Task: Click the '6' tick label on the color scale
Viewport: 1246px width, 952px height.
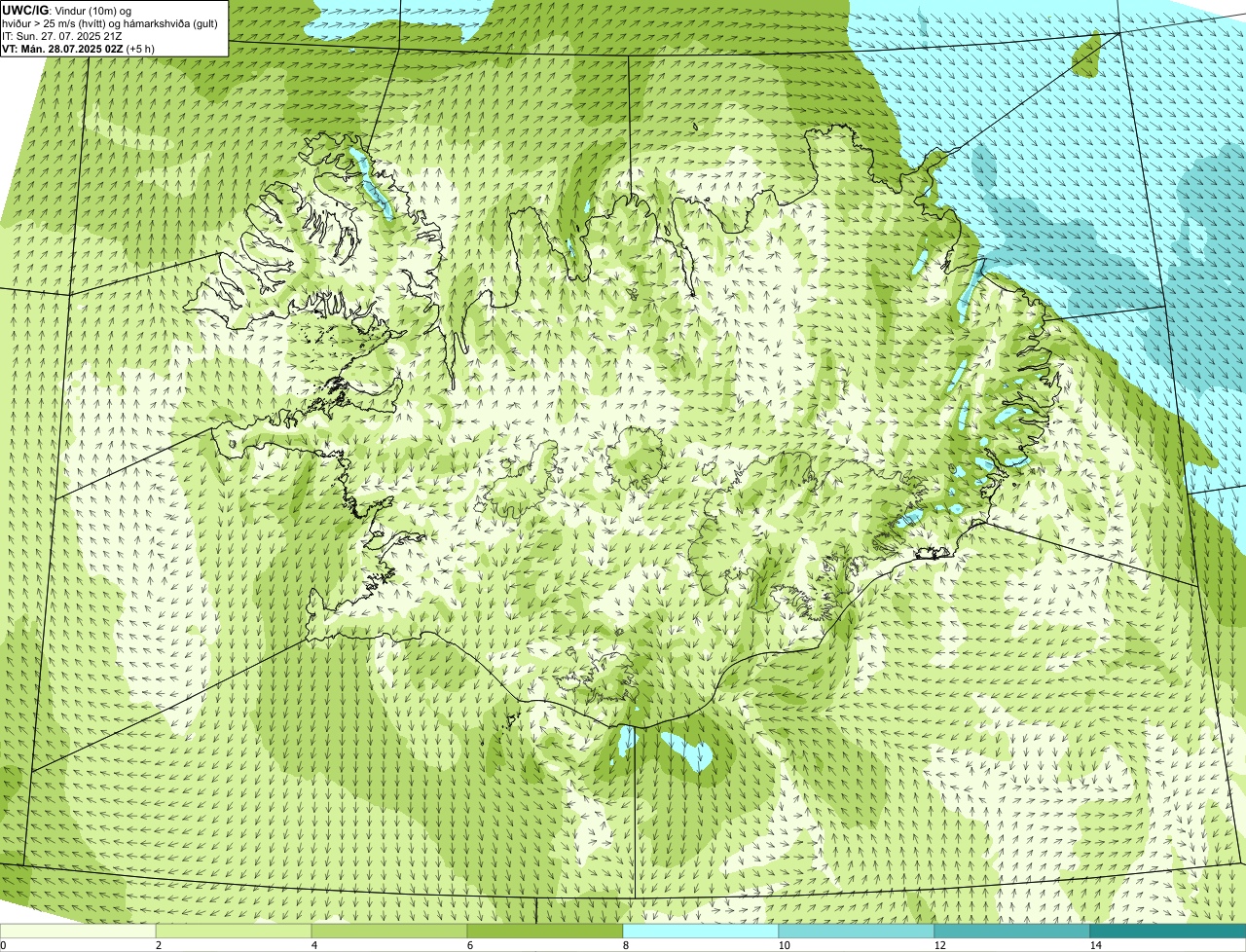Action: [469, 945]
